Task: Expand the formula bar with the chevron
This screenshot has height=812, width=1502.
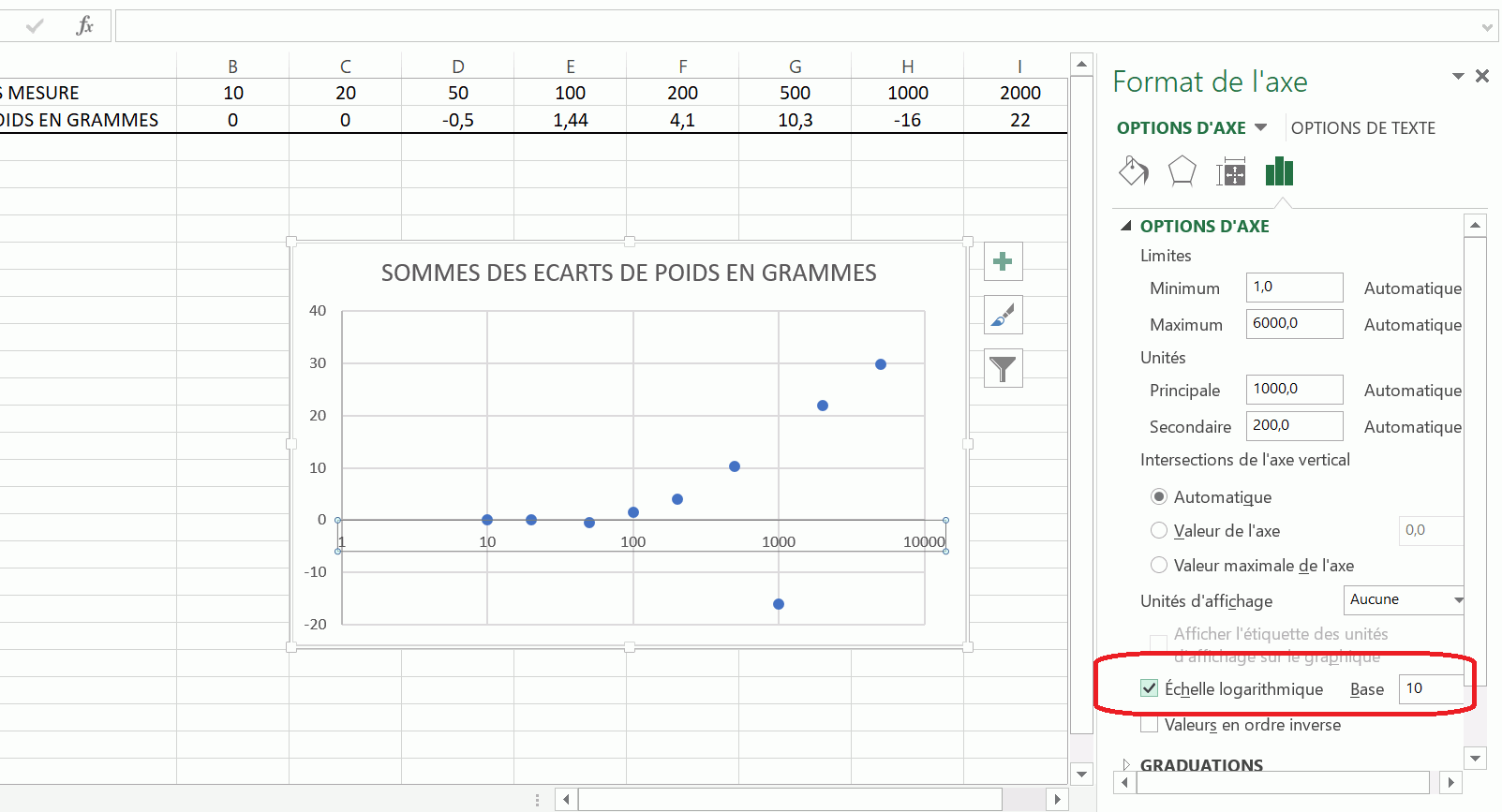Action: [x=1487, y=27]
